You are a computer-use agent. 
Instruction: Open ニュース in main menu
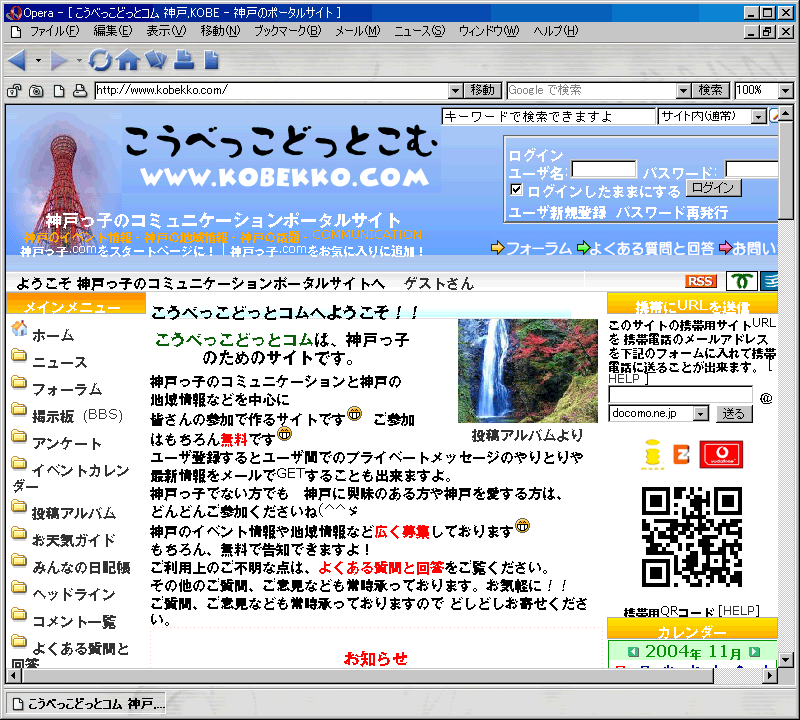pos(60,362)
